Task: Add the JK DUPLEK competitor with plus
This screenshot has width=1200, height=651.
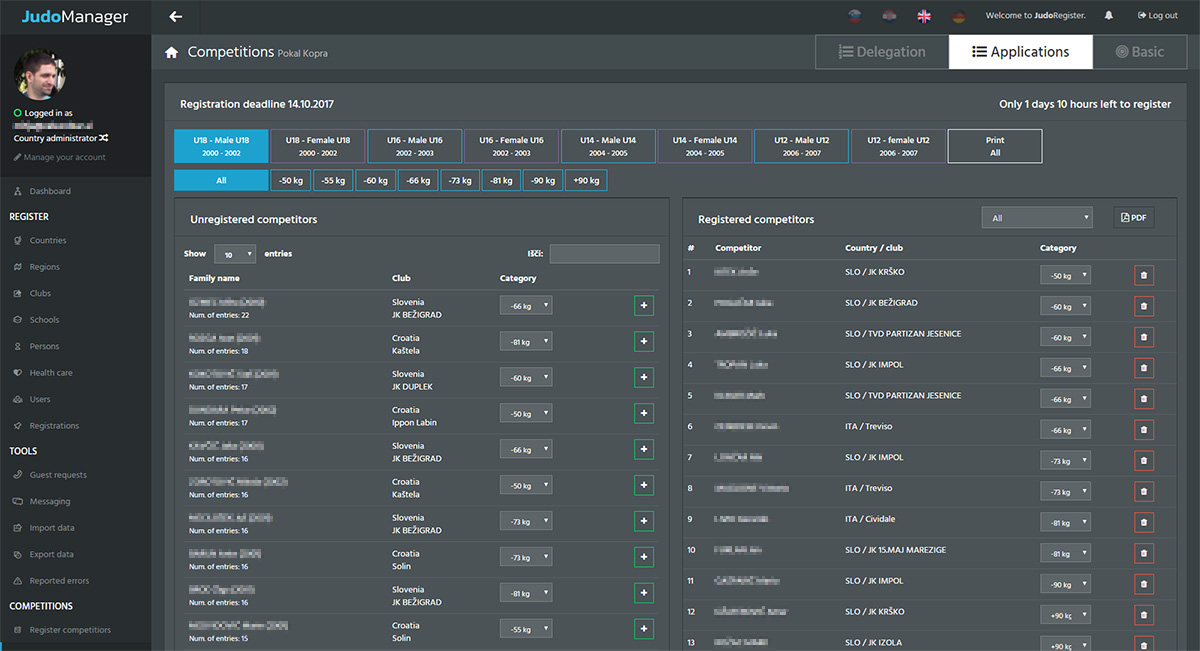Action: pyautogui.click(x=644, y=378)
